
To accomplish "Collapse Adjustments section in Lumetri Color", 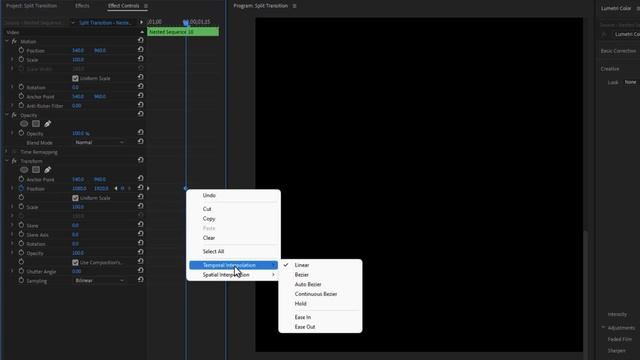I will [x=603, y=327].
